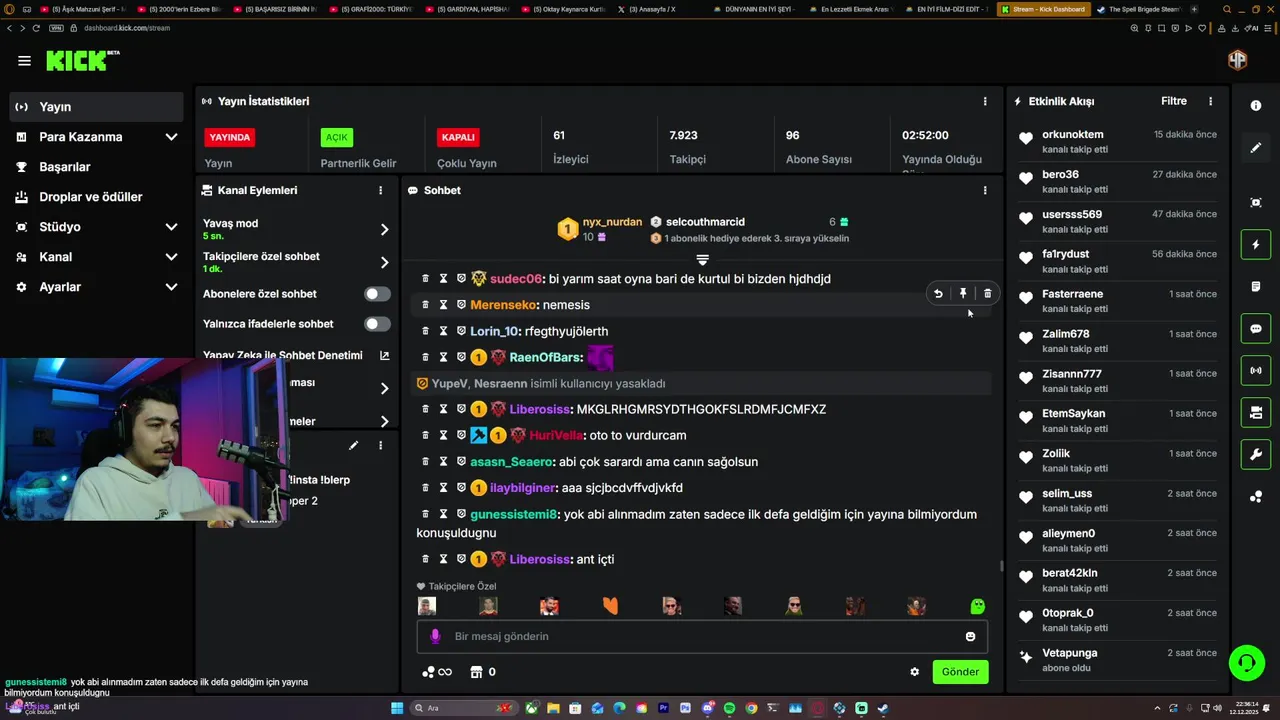
Task: Open the Spotify icon in the taskbar
Action: point(729,708)
